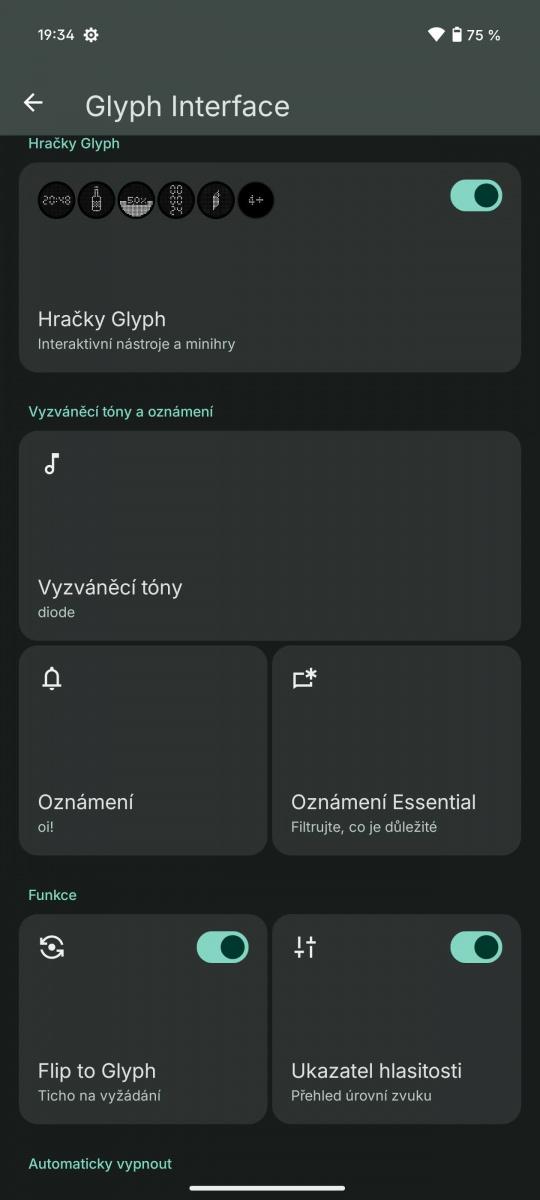Viewport: 540px width, 1200px height.
Task: Open Vyzváněcí tóny settings
Action: [x=270, y=536]
